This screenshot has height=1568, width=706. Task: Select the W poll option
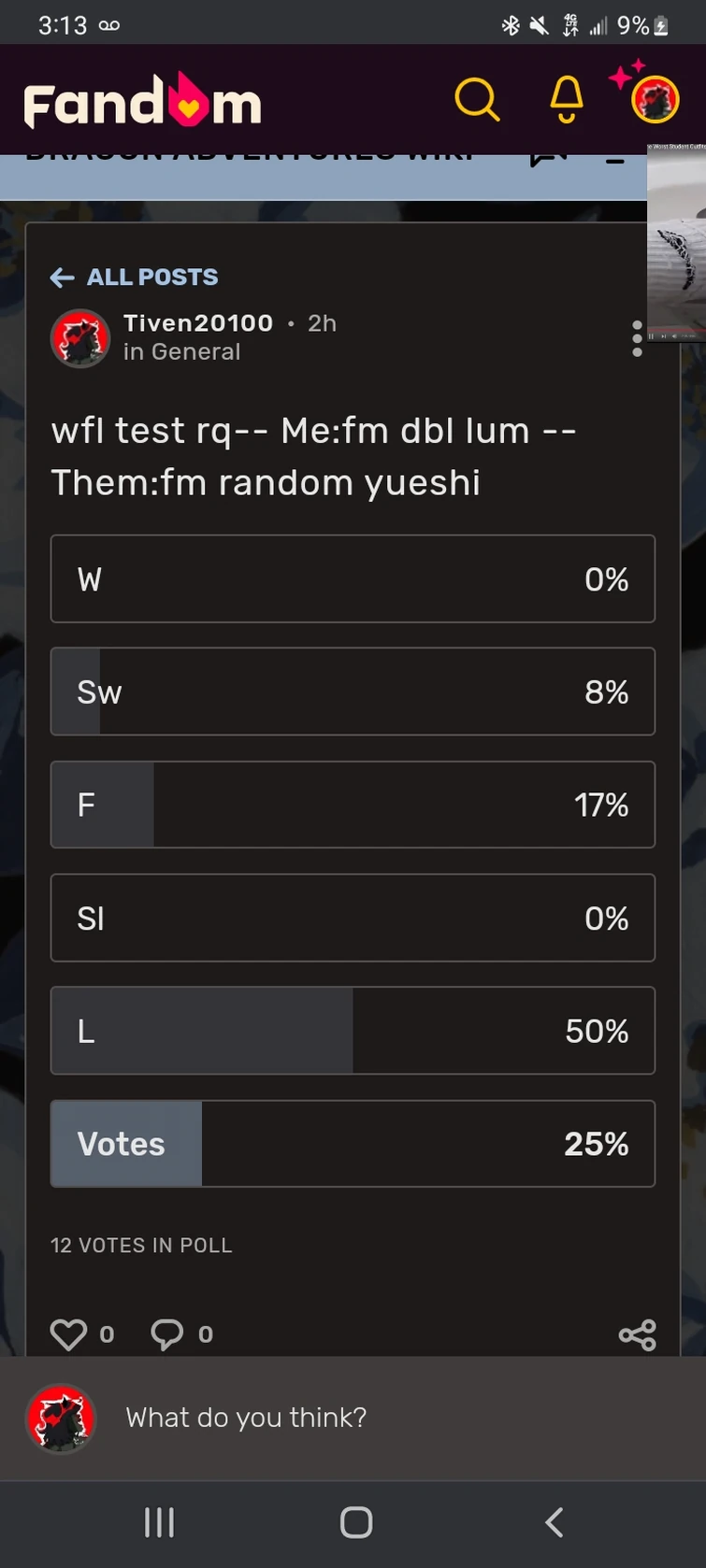point(353,579)
